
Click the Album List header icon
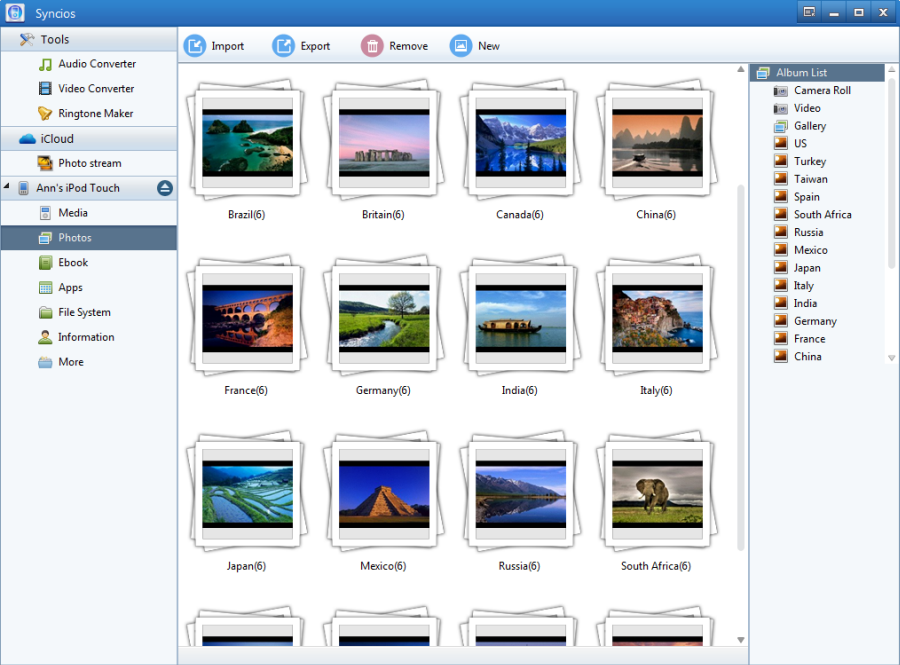tap(763, 73)
